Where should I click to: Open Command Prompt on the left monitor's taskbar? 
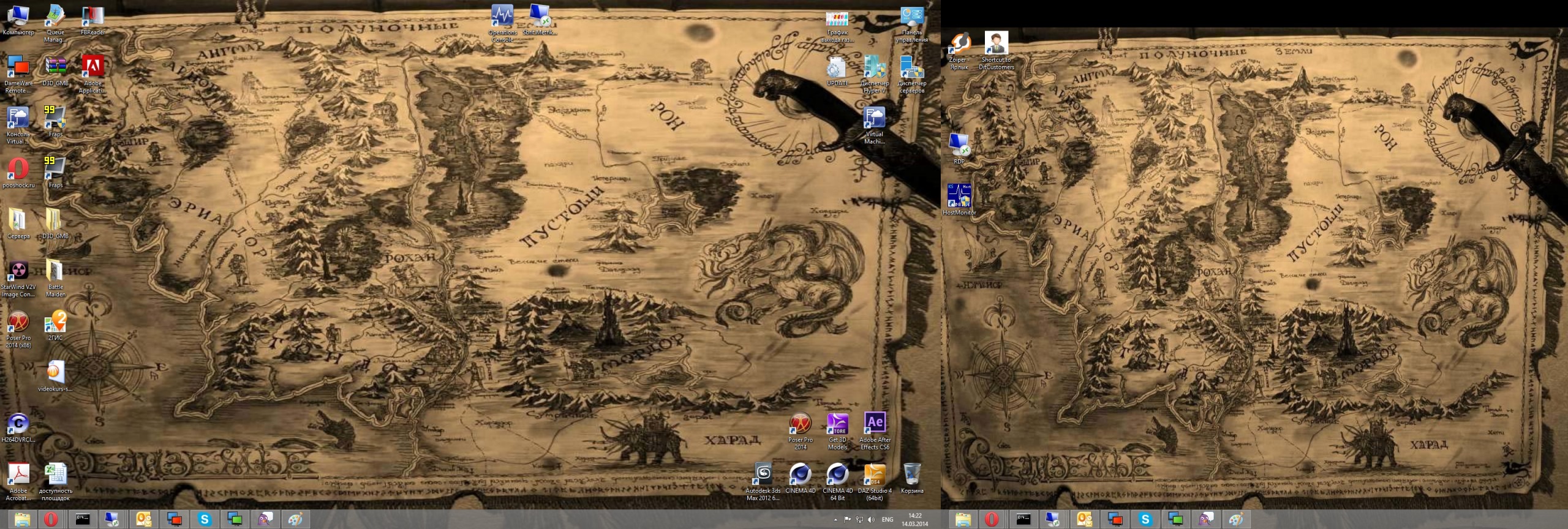click(82, 520)
